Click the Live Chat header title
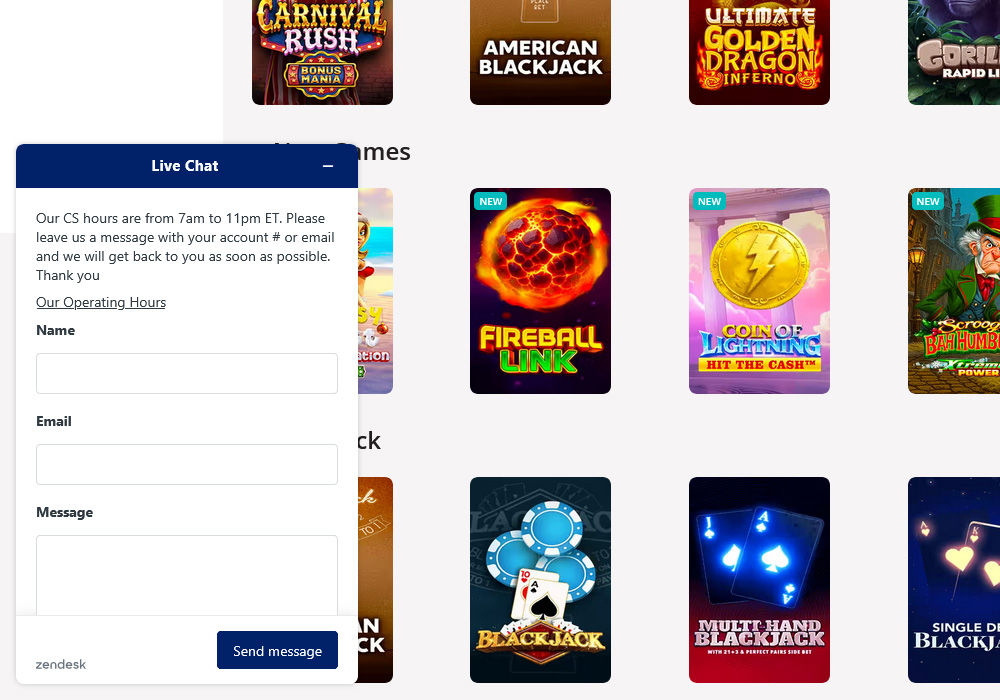This screenshot has width=1000, height=700. [185, 166]
